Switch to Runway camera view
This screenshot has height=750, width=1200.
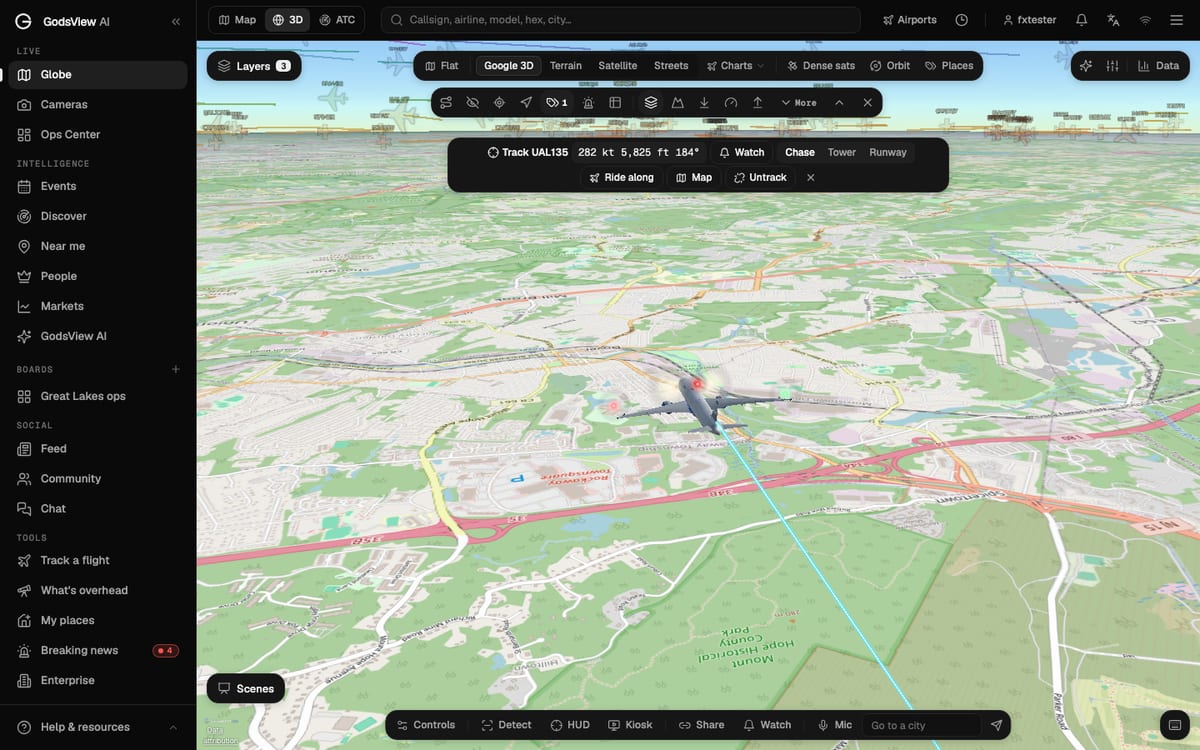[888, 152]
